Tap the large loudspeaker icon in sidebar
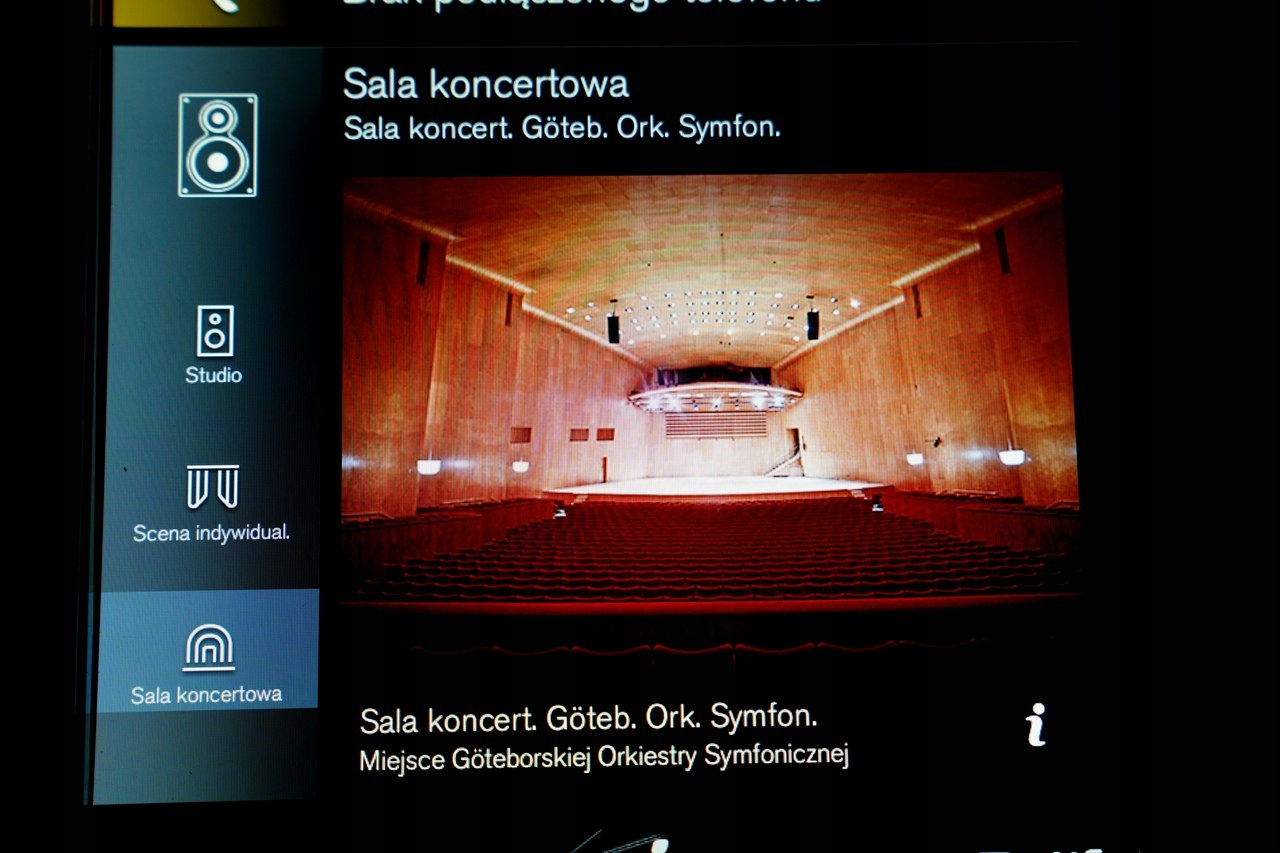 (218, 145)
